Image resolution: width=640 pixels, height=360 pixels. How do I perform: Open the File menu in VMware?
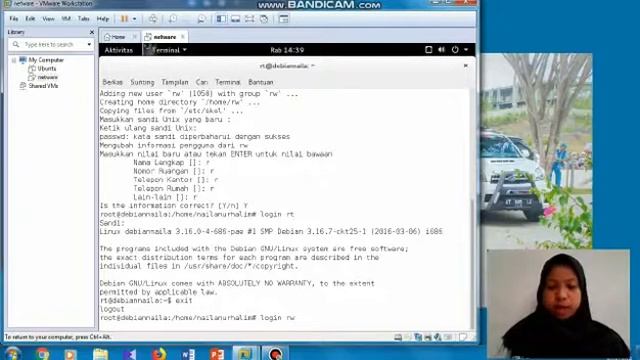[13, 19]
